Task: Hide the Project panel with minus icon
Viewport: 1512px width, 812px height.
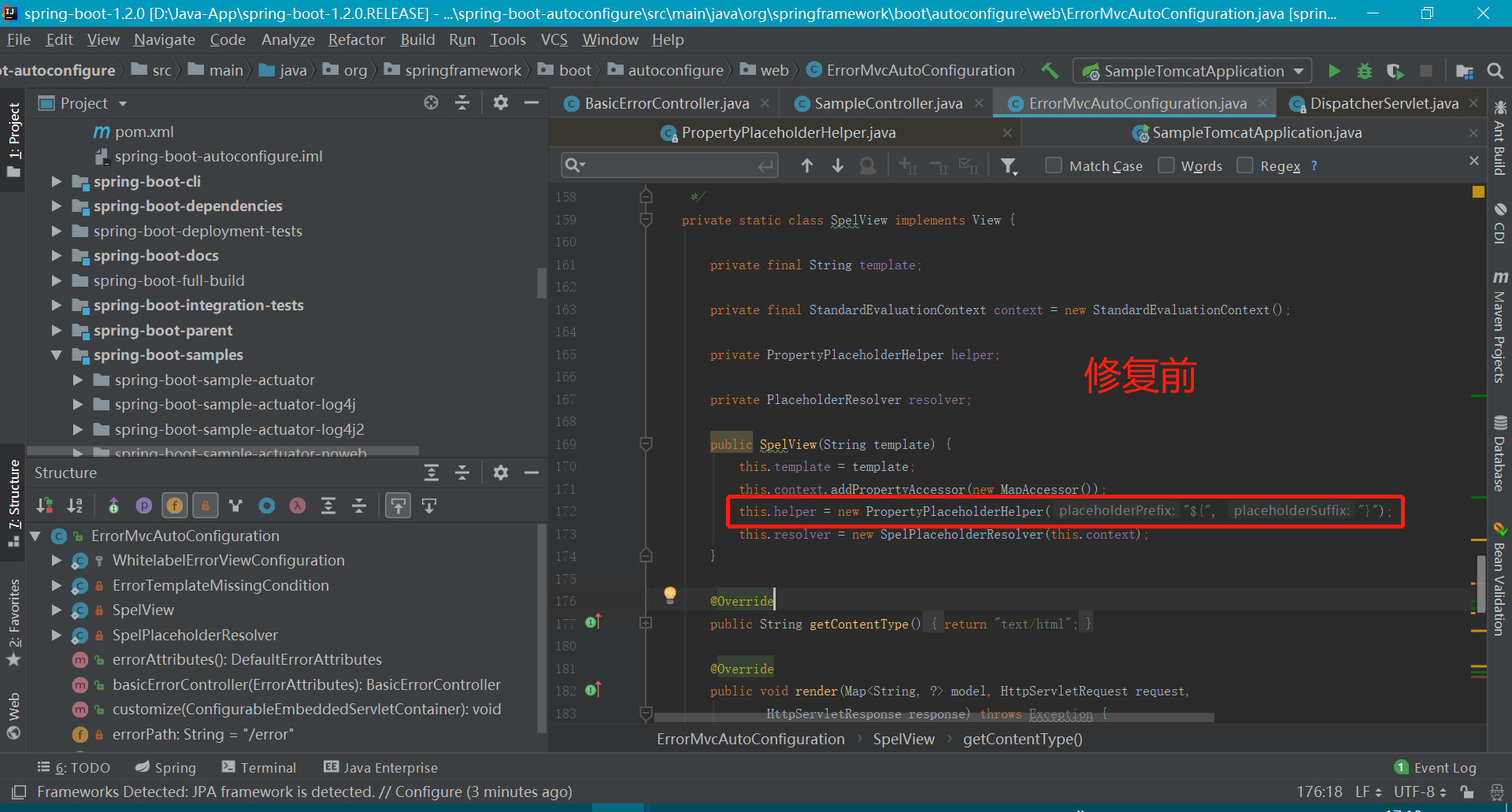Action: tap(532, 102)
